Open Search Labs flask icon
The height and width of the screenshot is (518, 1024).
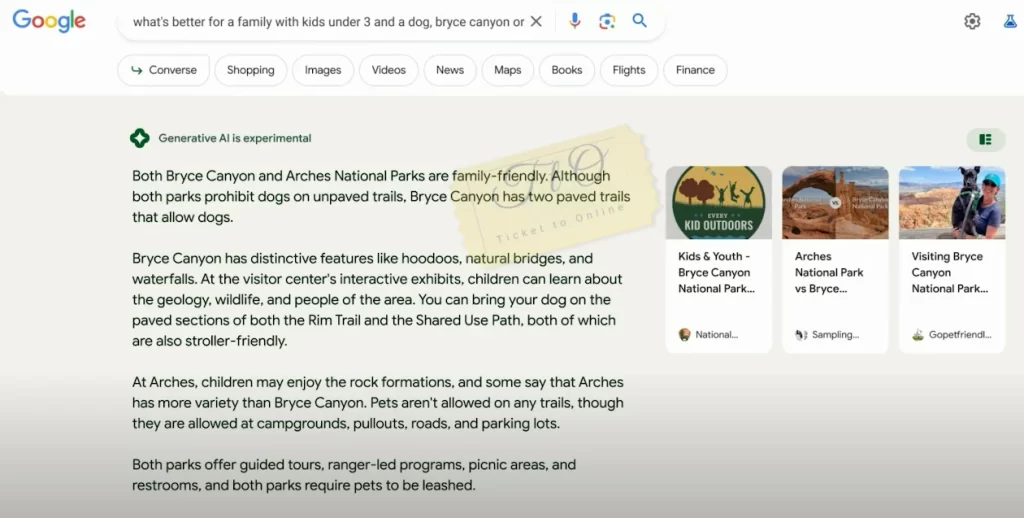(1011, 22)
